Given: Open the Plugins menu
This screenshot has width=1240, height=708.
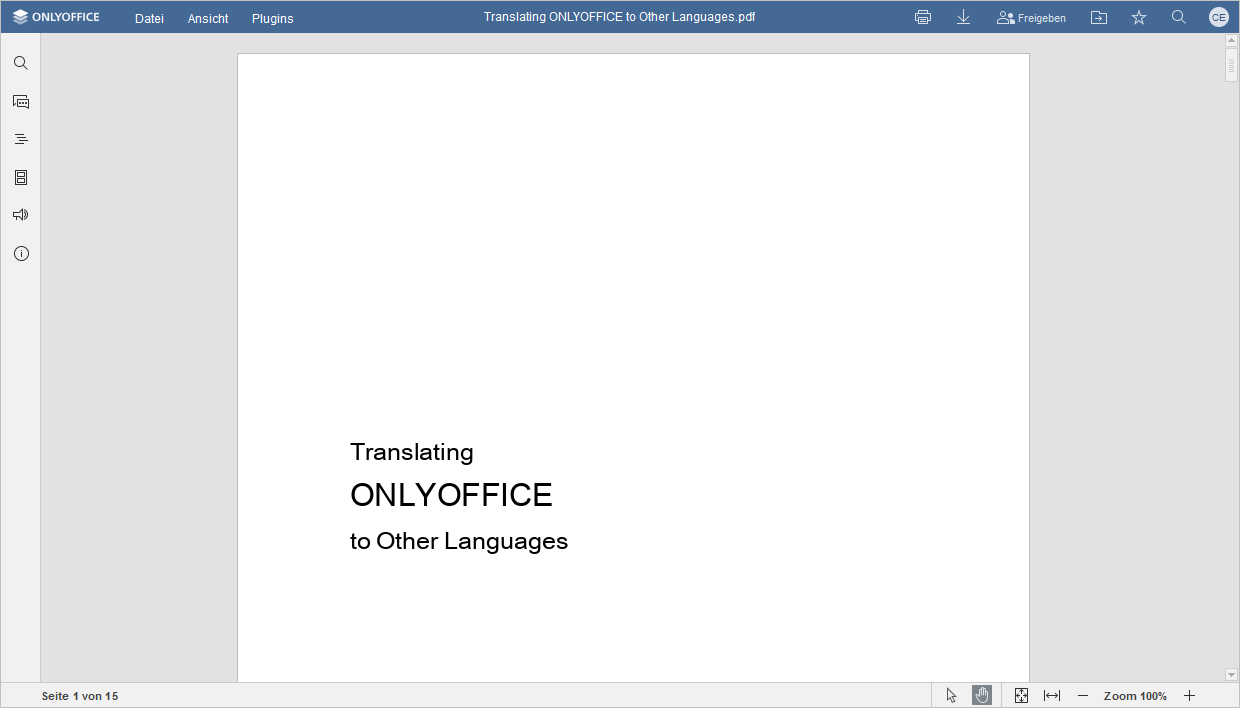Looking at the screenshot, I should pyautogui.click(x=272, y=17).
